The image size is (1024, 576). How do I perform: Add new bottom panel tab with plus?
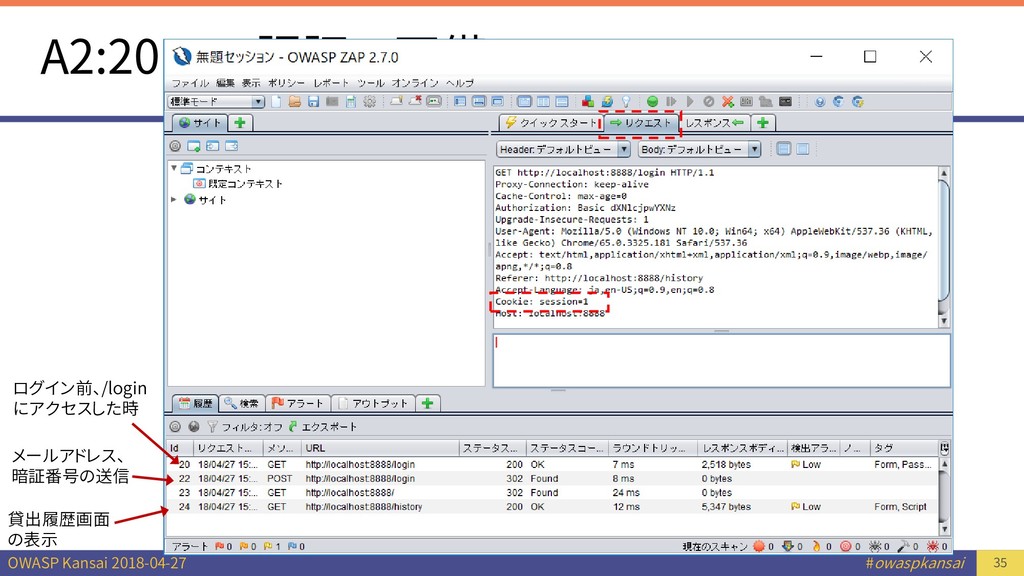click(428, 403)
